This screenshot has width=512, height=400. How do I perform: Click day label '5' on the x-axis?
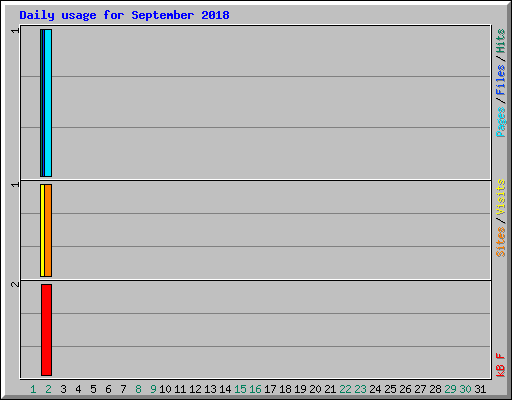tap(93, 389)
